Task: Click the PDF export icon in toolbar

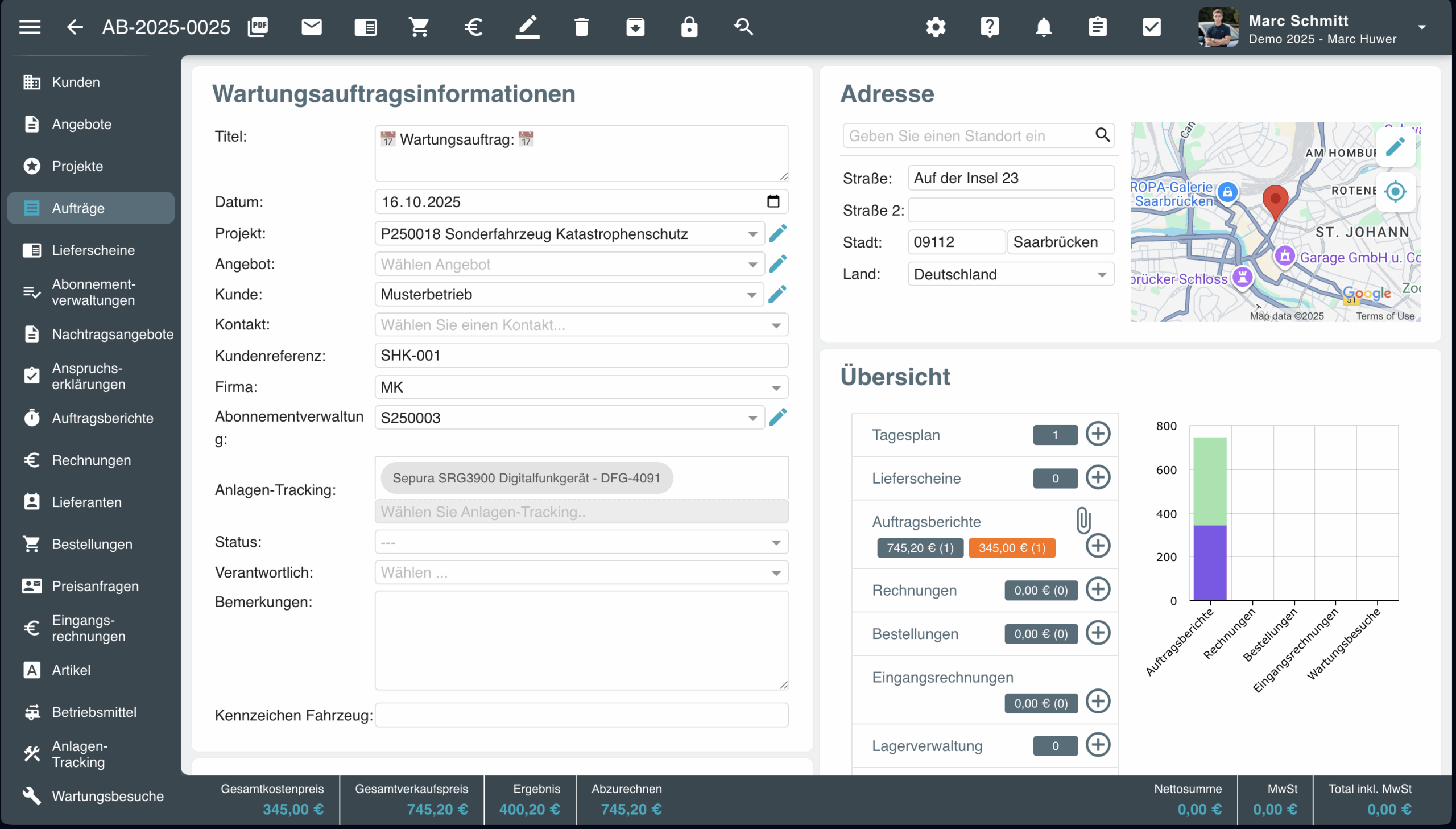Action: 258,27
